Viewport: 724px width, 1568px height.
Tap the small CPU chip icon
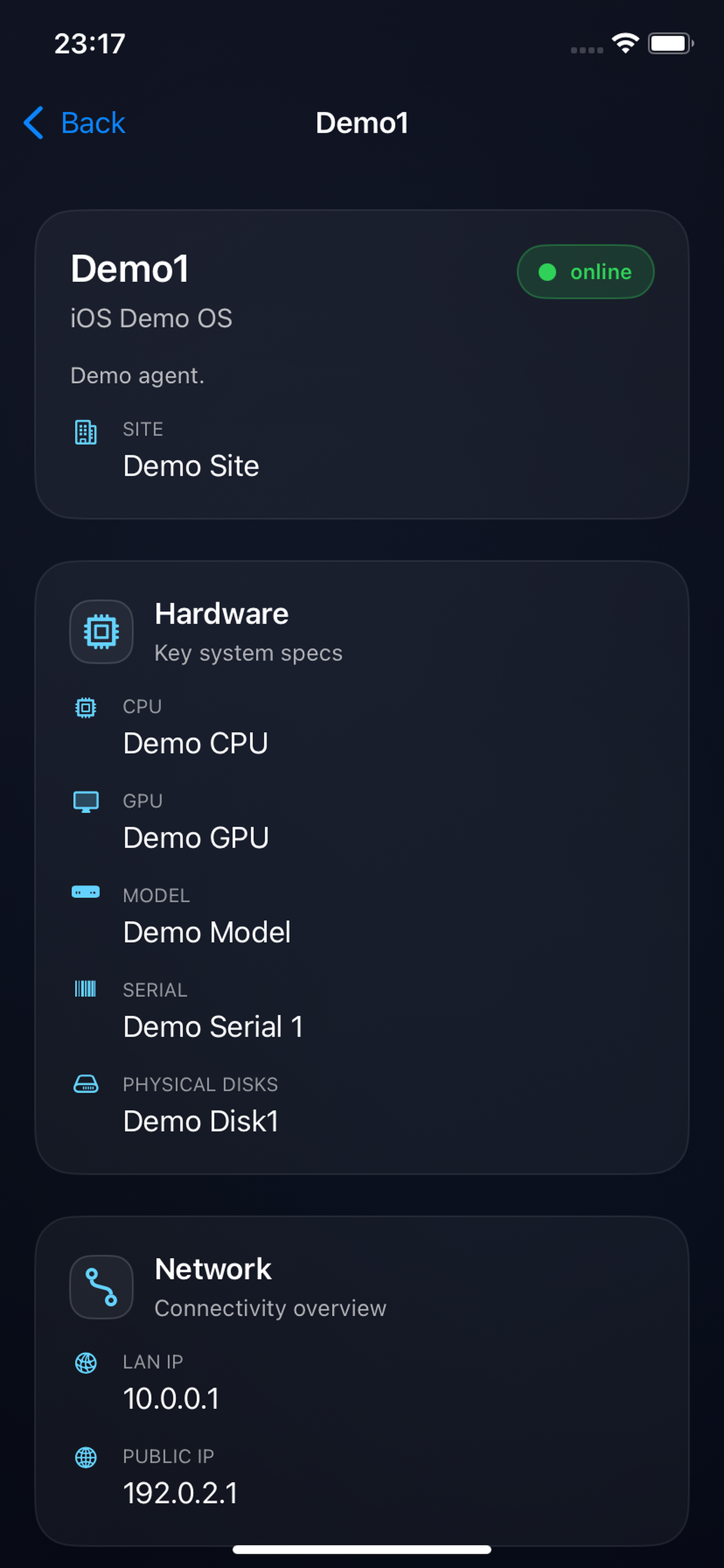(x=86, y=708)
